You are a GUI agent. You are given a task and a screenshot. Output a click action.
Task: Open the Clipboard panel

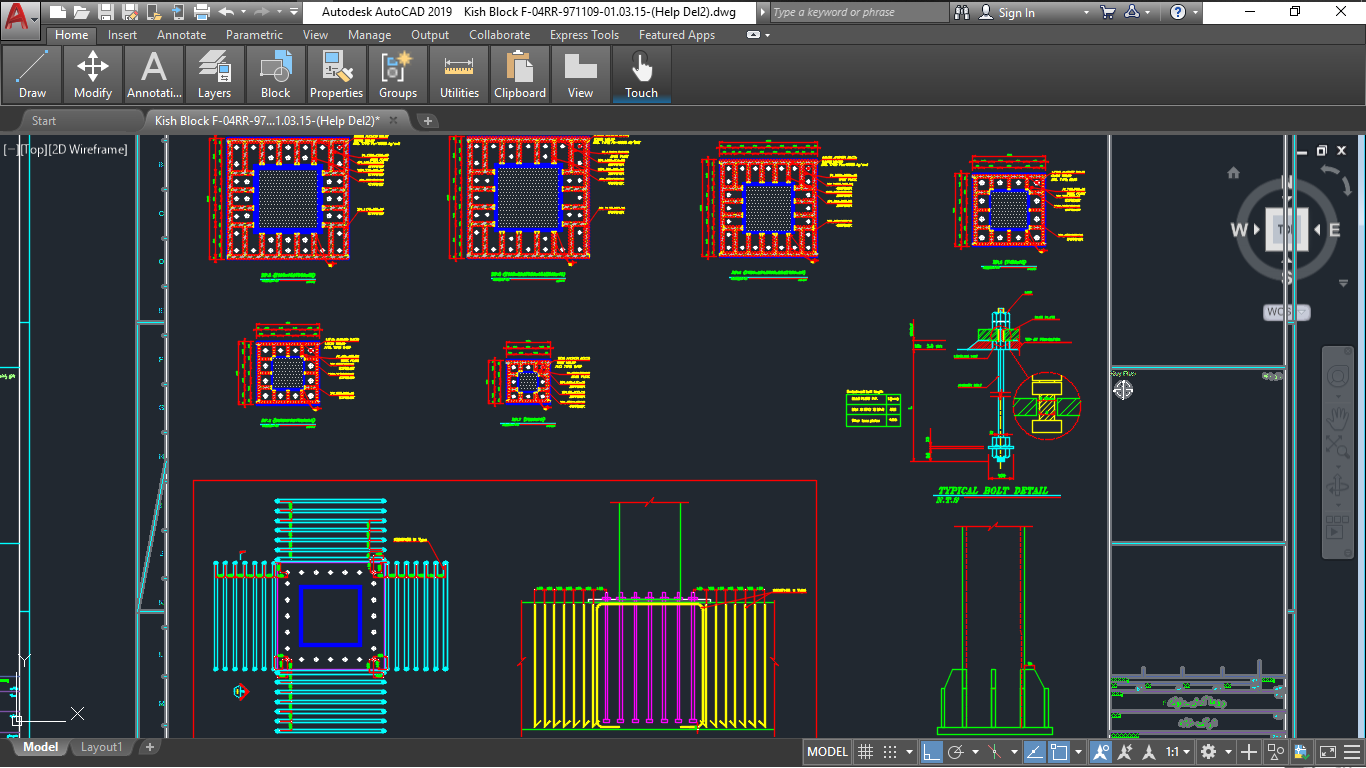[x=520, y=74]
